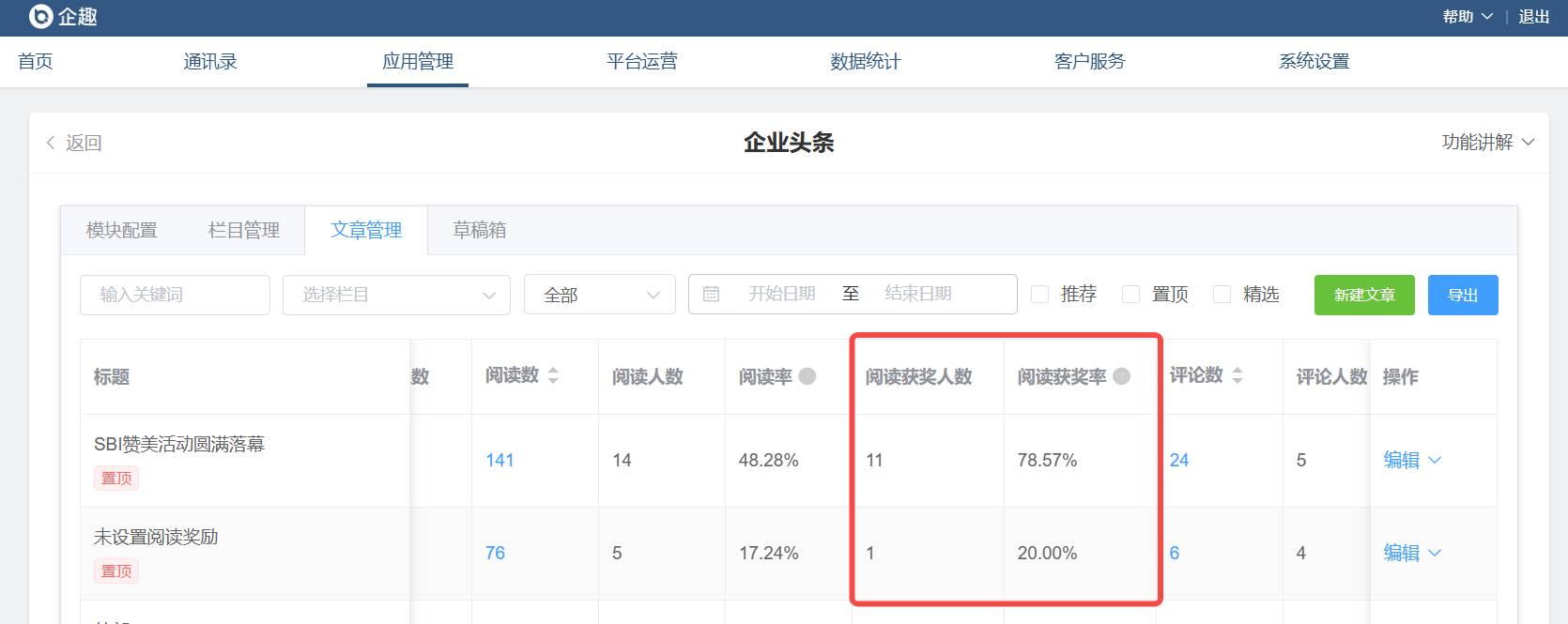The image size is (1568, 624).
Task: Toggle the 精选 checkbox
Action: click(1222, 295)
